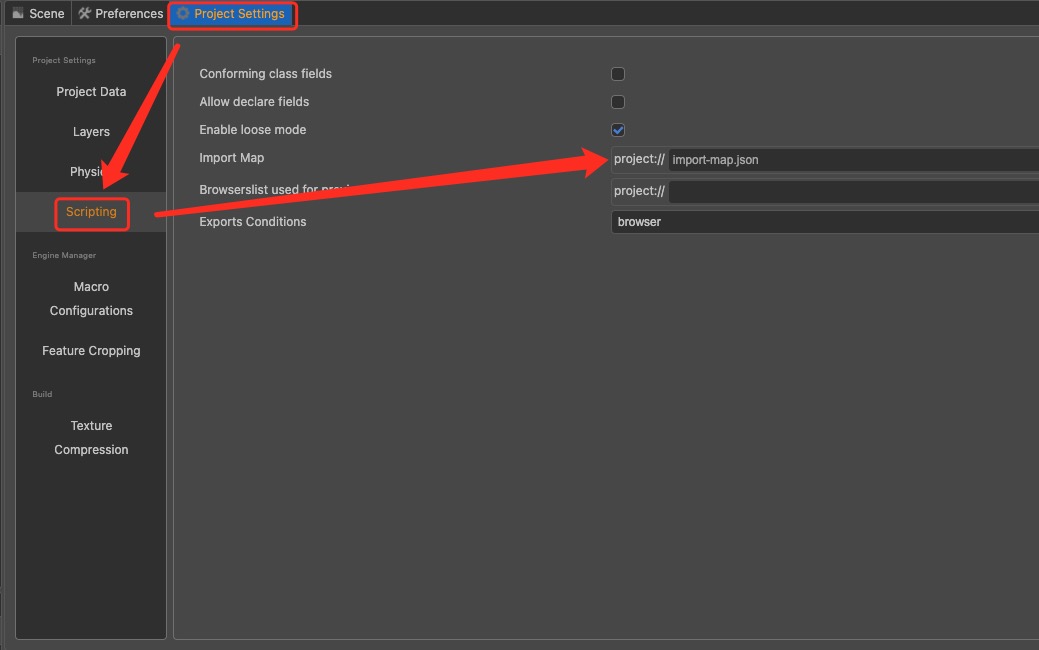Click the Build group header

tap(42, 394)
